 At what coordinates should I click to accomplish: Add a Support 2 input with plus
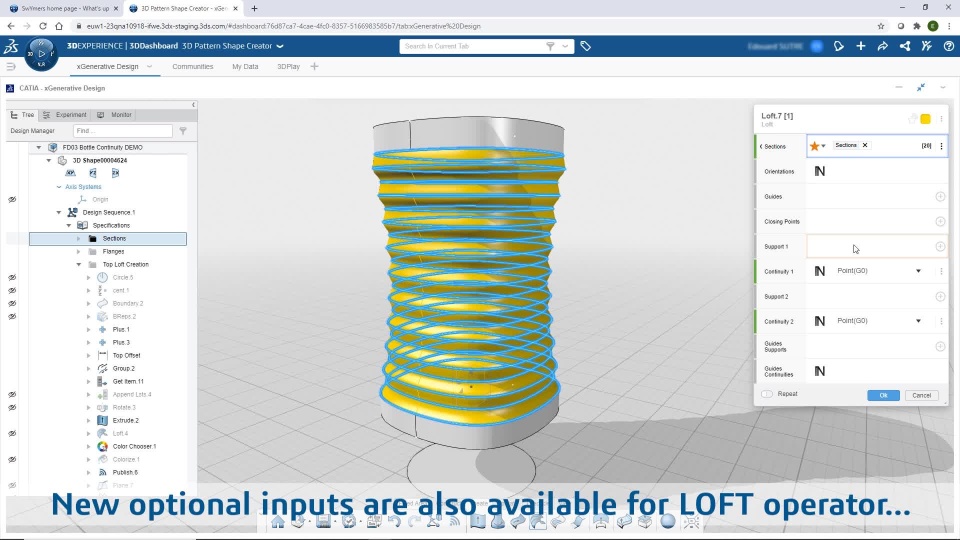coord(940,296)
